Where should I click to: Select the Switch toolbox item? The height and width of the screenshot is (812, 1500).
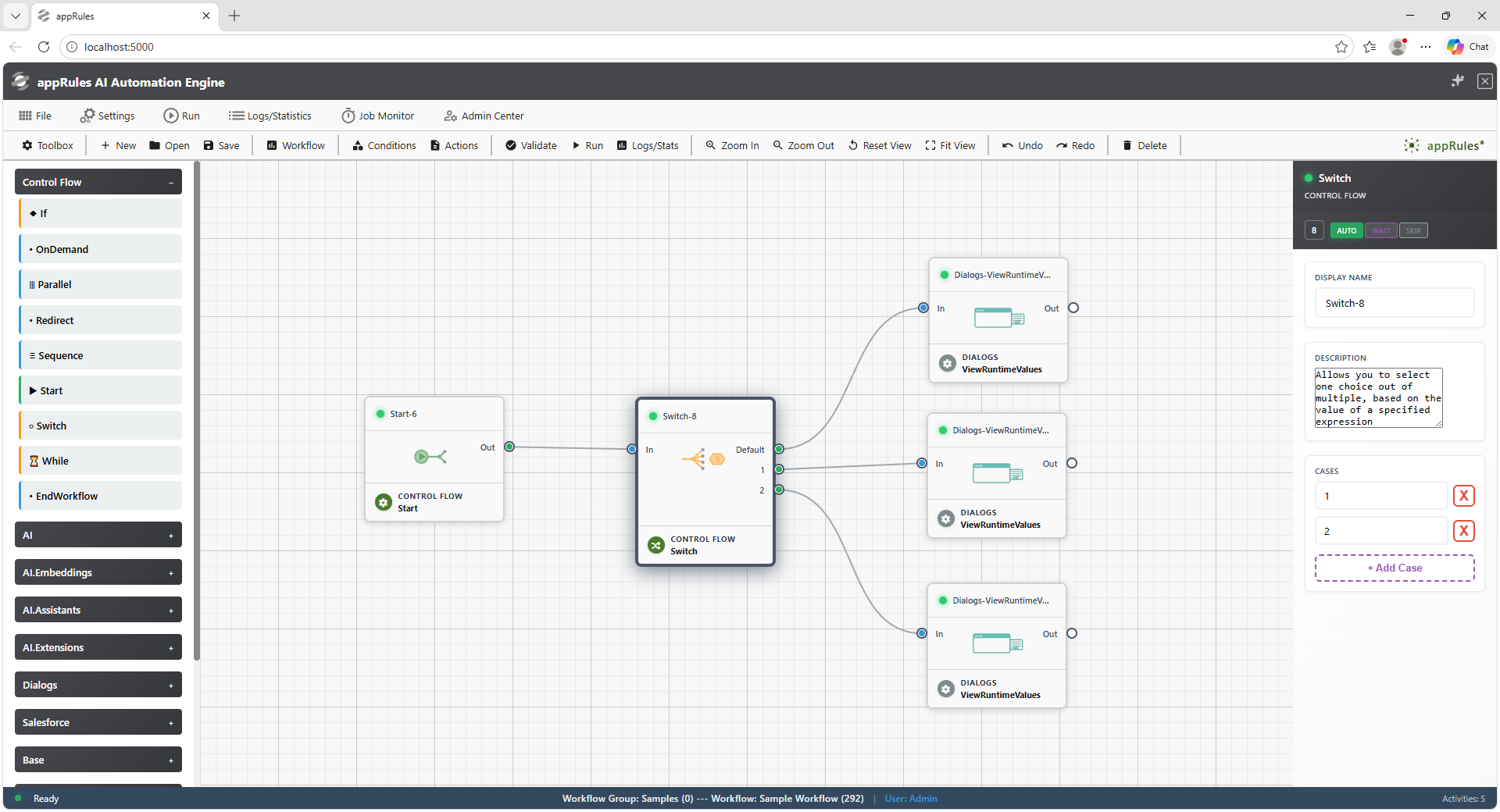[100, 426]
